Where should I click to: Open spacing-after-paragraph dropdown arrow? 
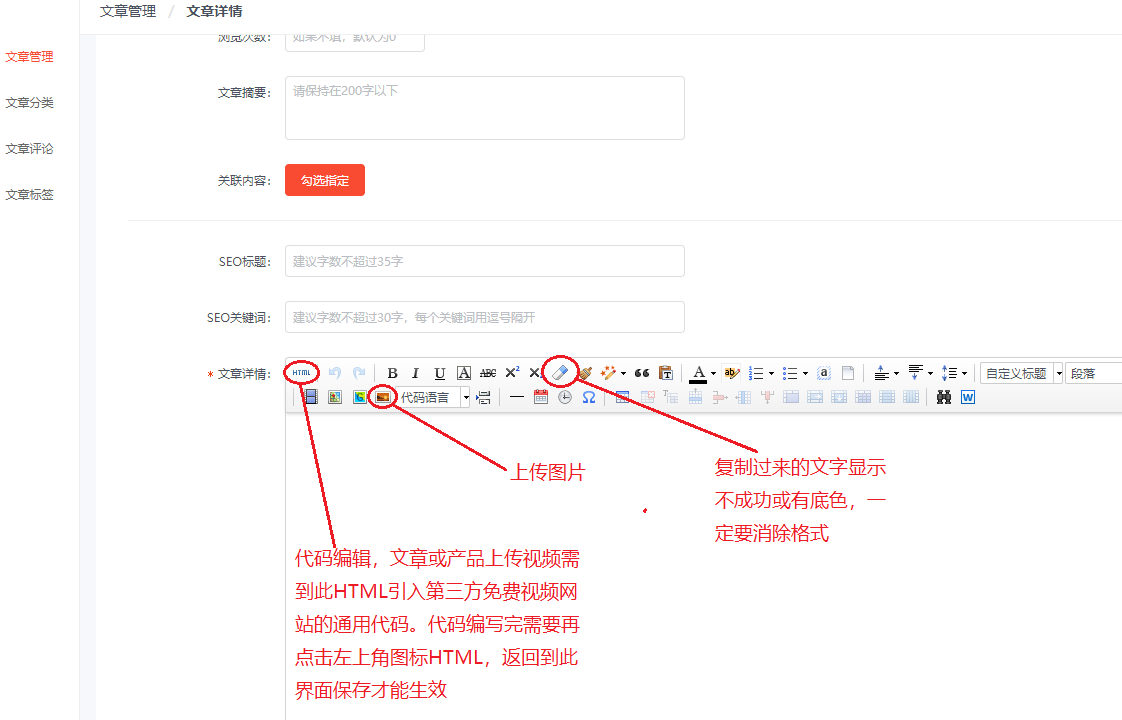coord(930,374)
